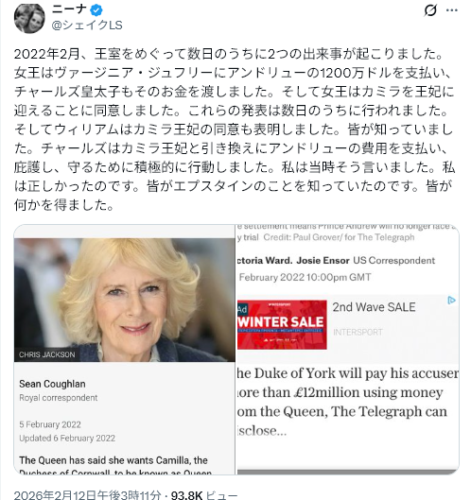Click the CHRIS JACKSON photo credit label

click(47, 355)
